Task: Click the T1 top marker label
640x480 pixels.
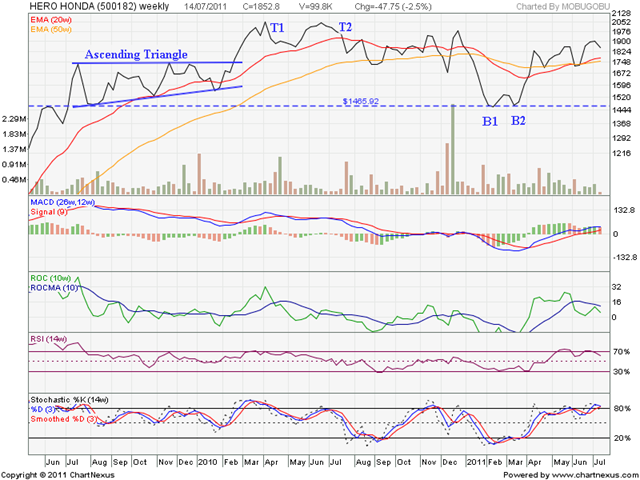Action: [x=277, y=28]
